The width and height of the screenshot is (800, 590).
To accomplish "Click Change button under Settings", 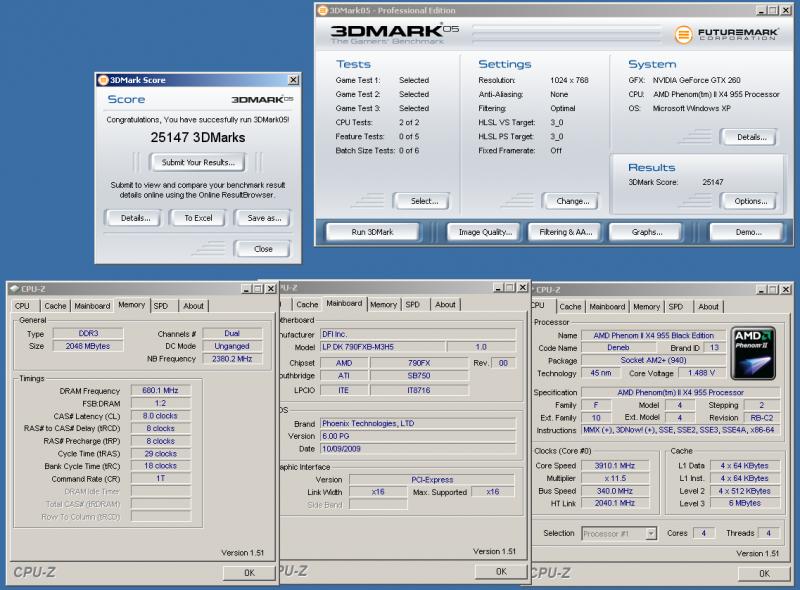I will pyautogui.click(x=571, y=201).
